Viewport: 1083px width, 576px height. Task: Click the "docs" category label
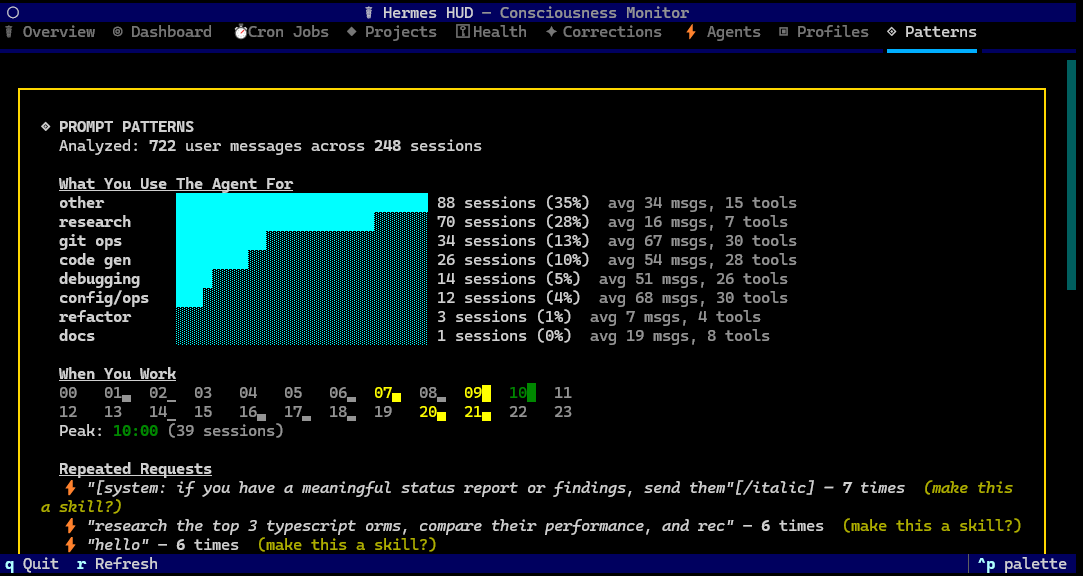click(x=77, y=336)
